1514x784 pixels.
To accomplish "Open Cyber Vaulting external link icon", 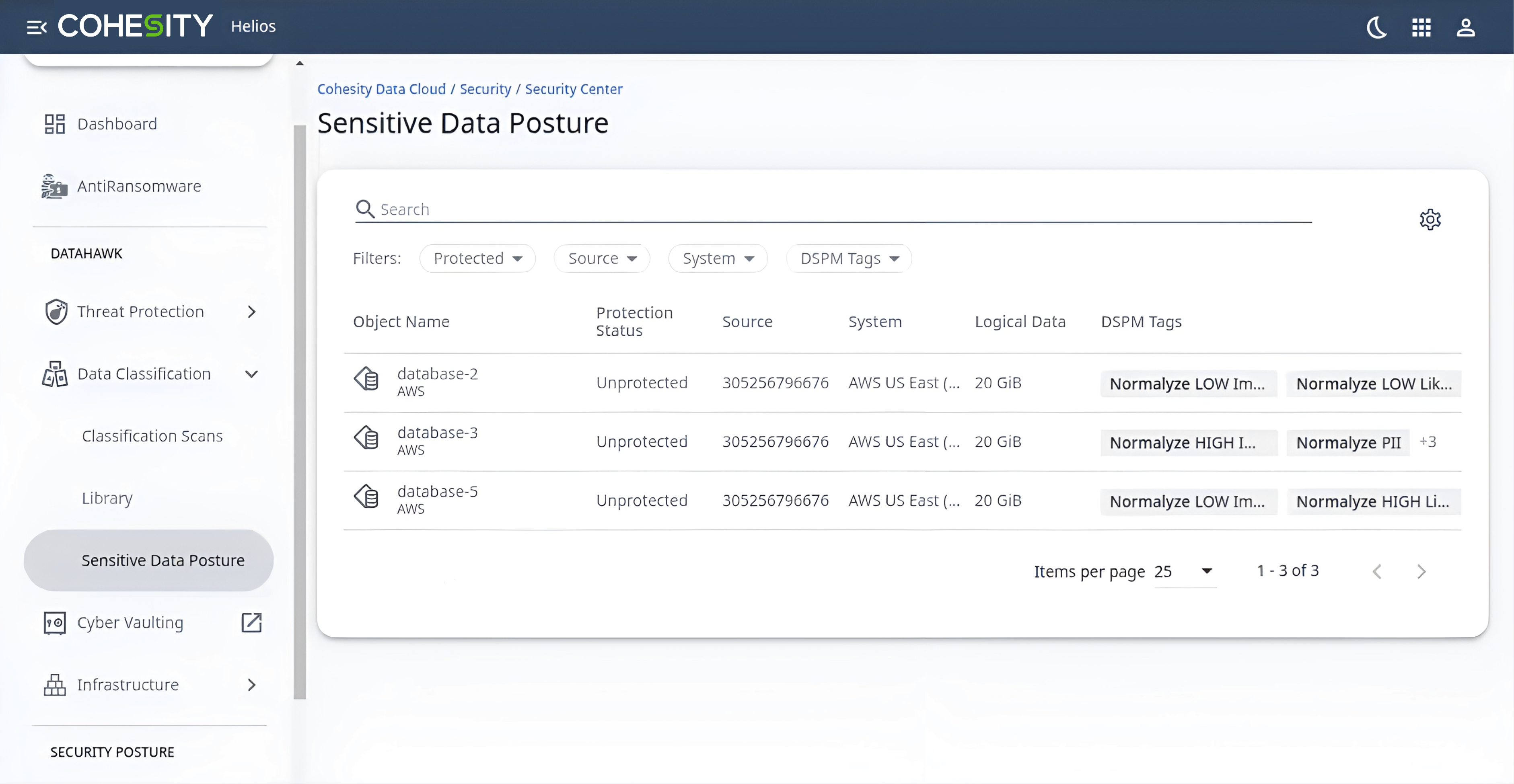I will click(x=251, y=622).
